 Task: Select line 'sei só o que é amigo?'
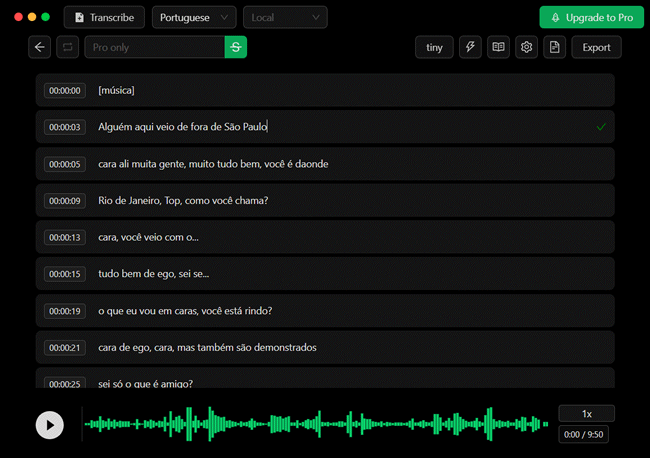point(325,378)
